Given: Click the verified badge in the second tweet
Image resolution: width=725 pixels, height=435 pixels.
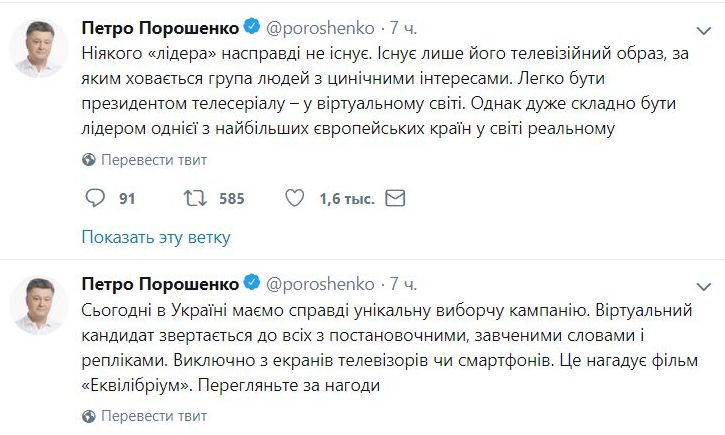Looking at the screenshot, I should point(254,285).
